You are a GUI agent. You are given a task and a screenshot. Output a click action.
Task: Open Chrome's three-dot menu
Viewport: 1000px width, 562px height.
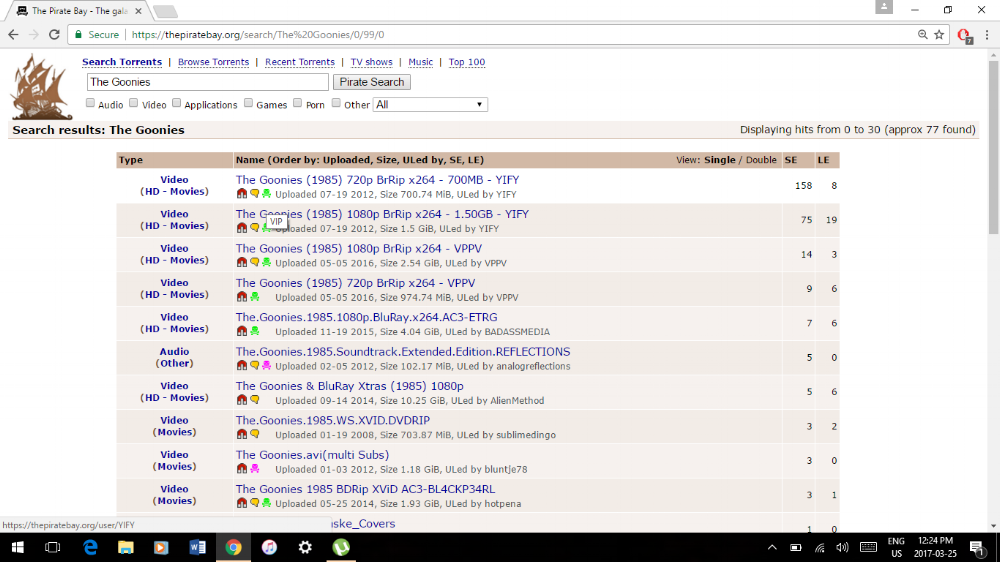point(987,35)
